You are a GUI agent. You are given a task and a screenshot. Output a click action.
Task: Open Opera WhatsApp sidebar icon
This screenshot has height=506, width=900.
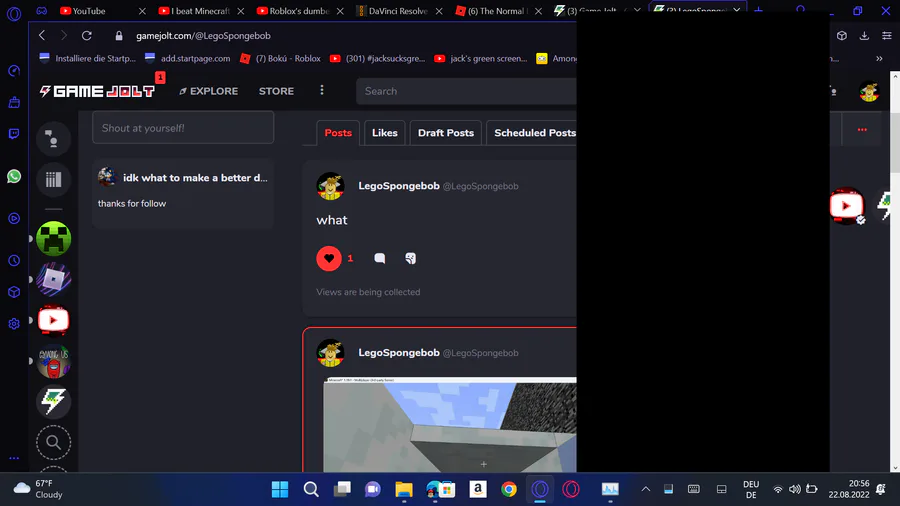pos(14,176)
